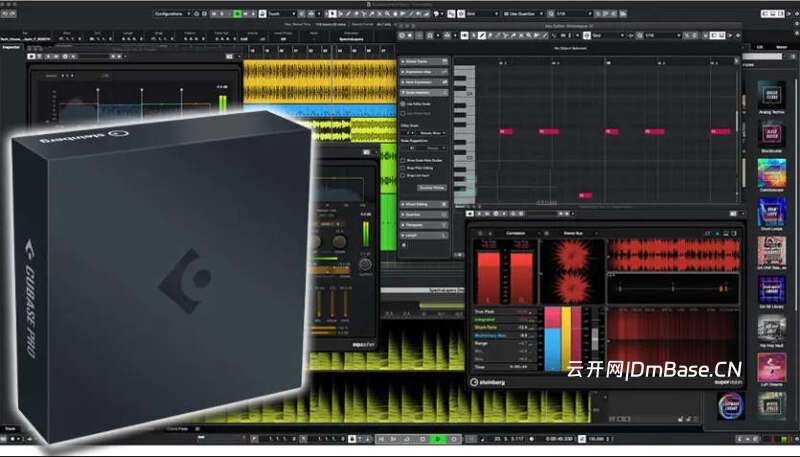Select the radio button below Use Editor Scale
The image size is (800, 457).
pos(403,113)
